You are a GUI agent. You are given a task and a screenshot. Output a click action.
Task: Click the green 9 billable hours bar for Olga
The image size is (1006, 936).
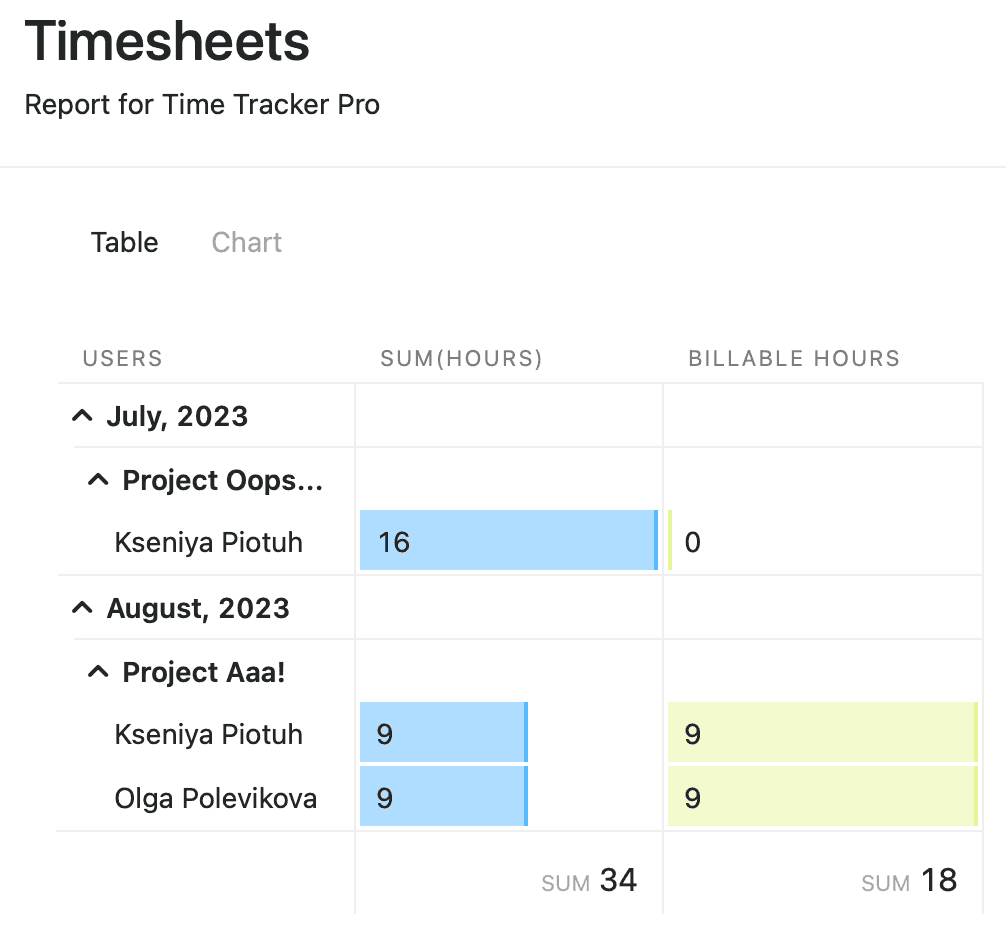820,798
